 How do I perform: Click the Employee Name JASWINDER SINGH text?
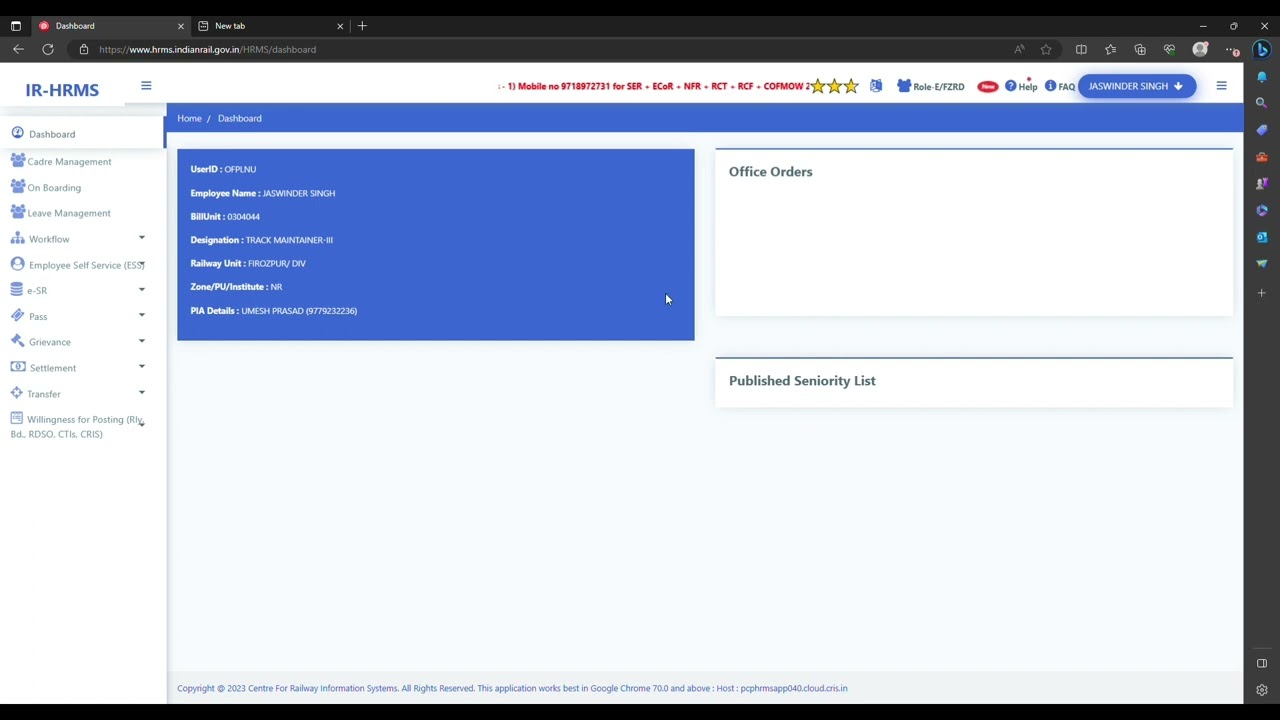263,193
